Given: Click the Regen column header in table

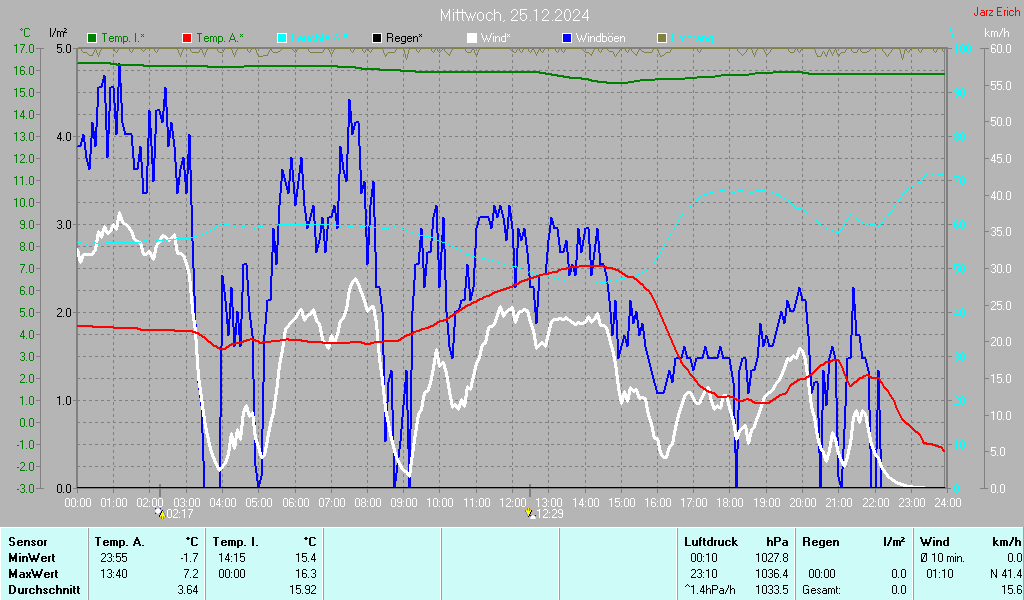Looking at the screenshot, I should (x=821, y=542).
